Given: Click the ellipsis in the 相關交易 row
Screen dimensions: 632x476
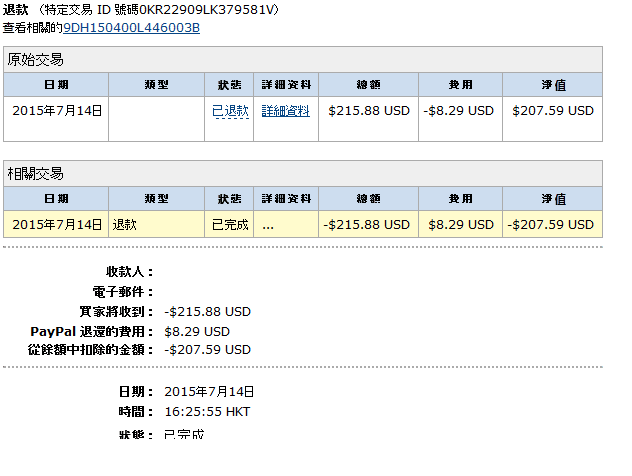Looking at the screenshot, I should pyautogui.click(x=268, y=225).
